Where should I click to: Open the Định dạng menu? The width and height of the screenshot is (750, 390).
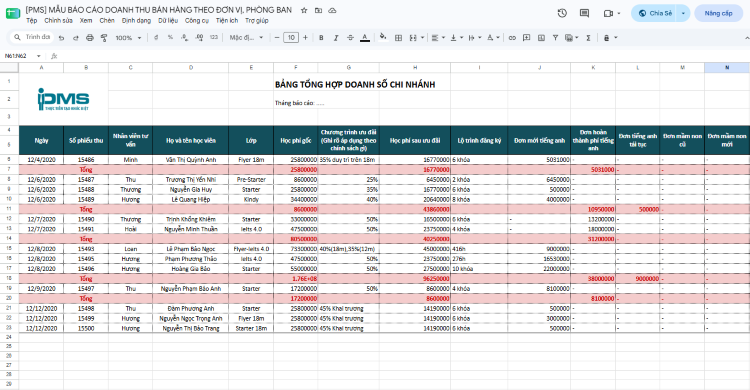click(136, 21)
